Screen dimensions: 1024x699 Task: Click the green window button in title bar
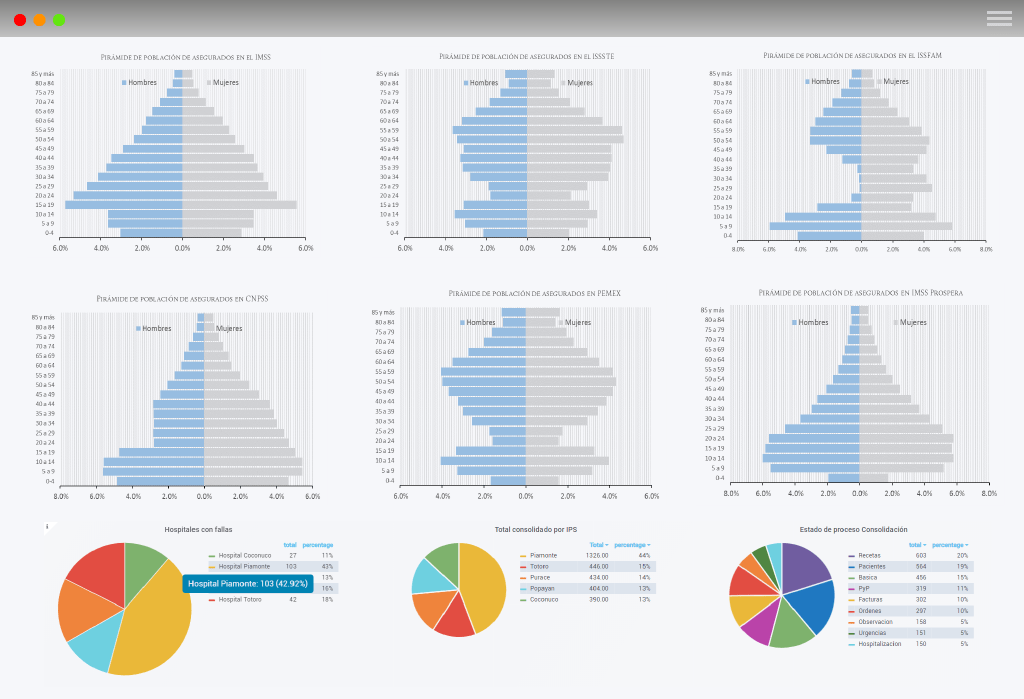tap(59, 19)
